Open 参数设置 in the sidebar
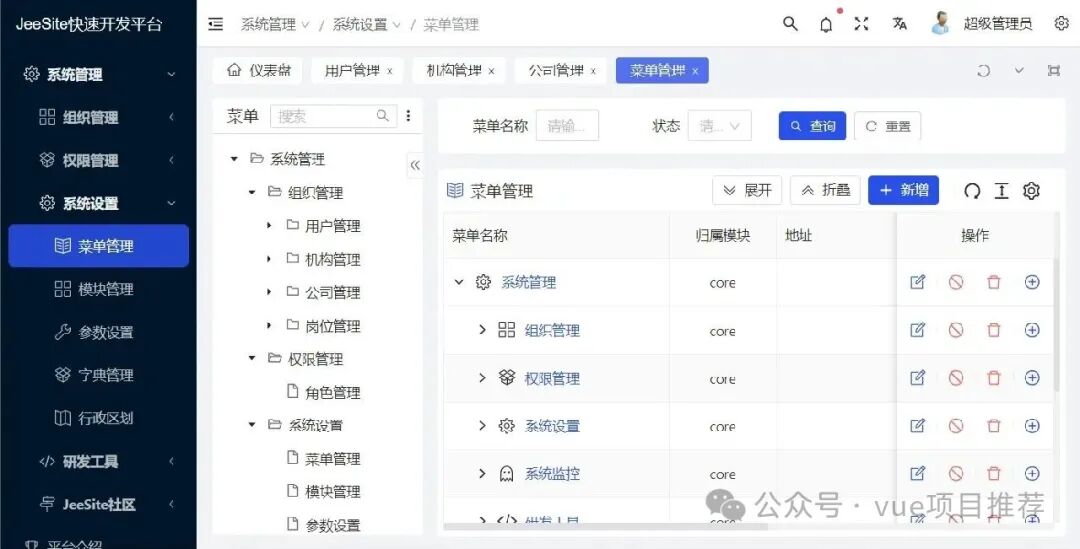The image size is (1080, 549). click(x=98, y=332)
